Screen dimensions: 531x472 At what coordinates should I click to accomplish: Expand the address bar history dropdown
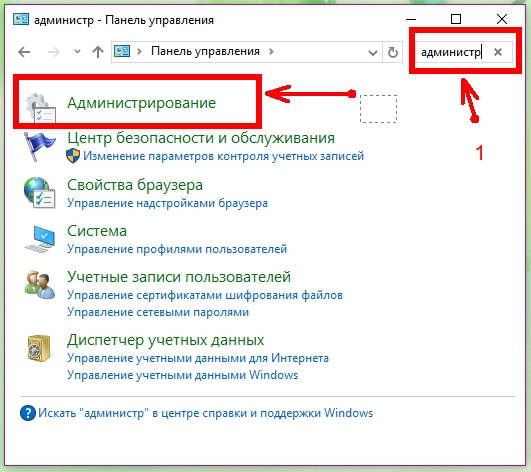click(373, 52)
